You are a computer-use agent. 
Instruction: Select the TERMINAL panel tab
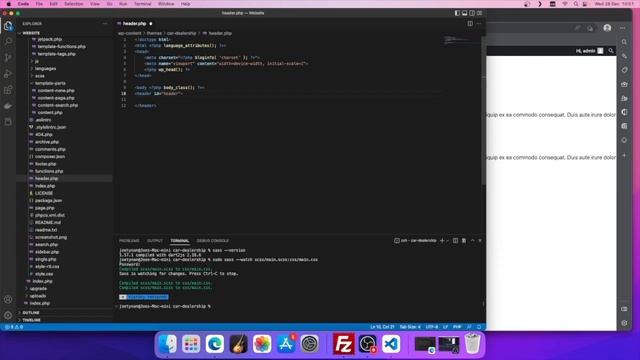click(x=180, y=241)
